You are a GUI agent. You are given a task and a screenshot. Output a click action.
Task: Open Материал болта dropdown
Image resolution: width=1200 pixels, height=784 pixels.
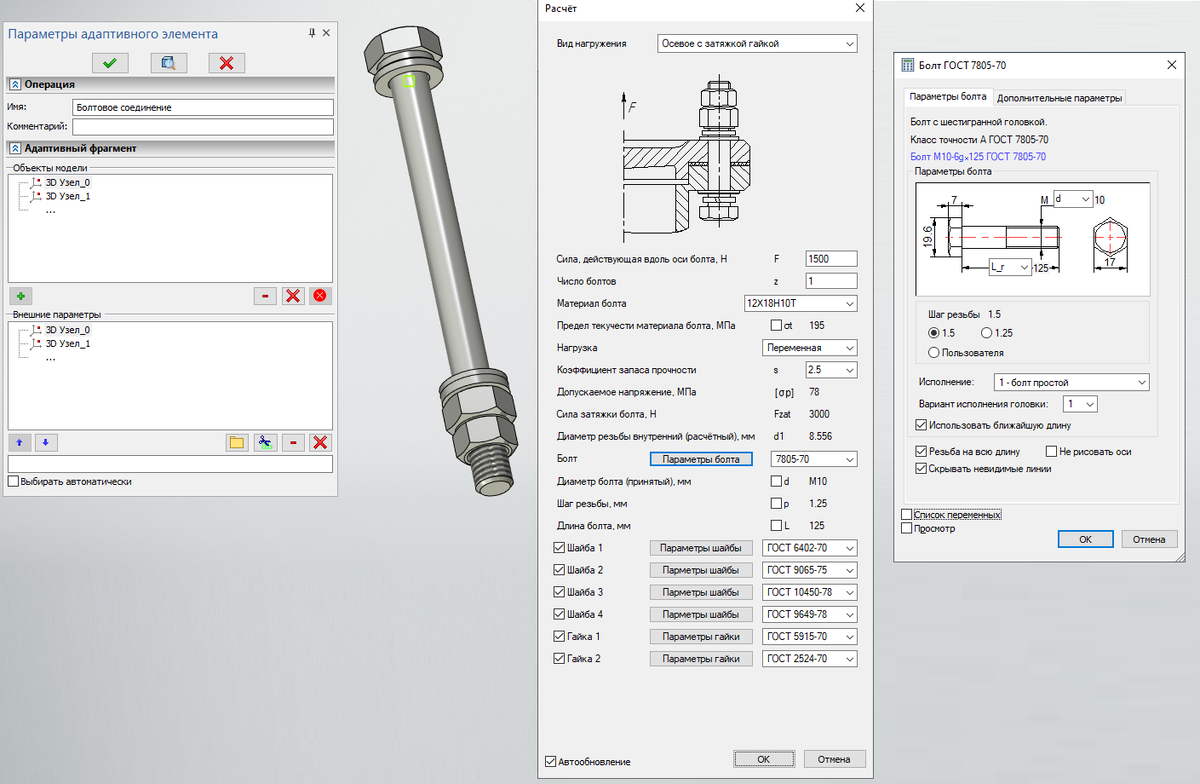[x=799, y=303]
